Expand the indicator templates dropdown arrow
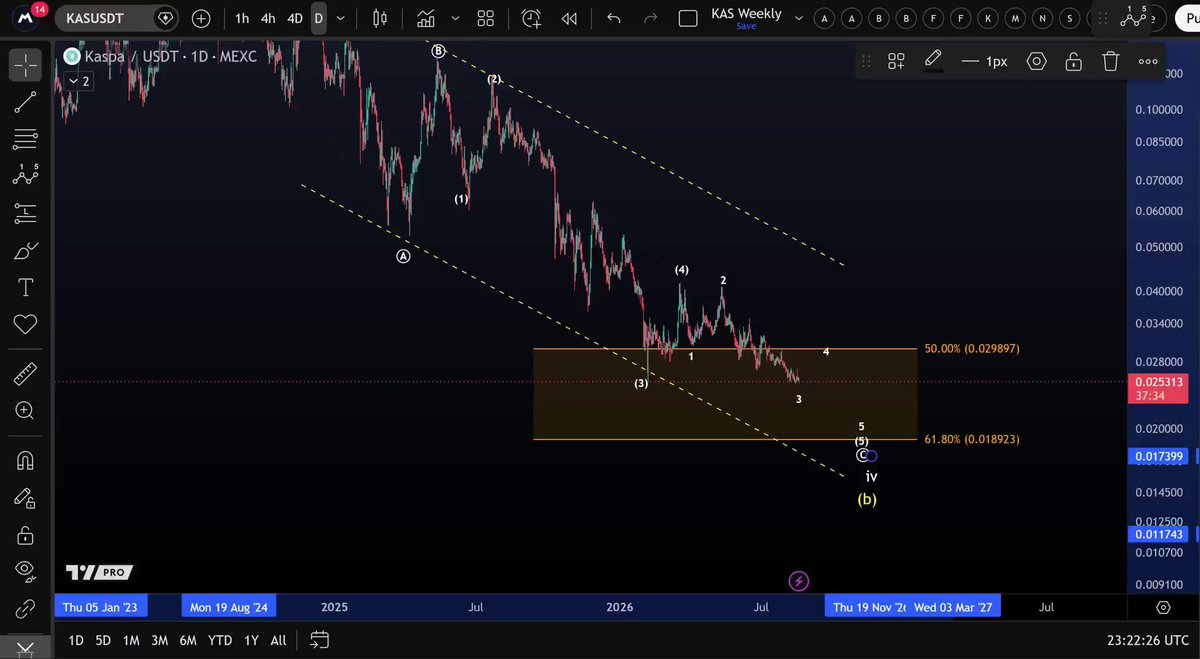 (454, 18)
